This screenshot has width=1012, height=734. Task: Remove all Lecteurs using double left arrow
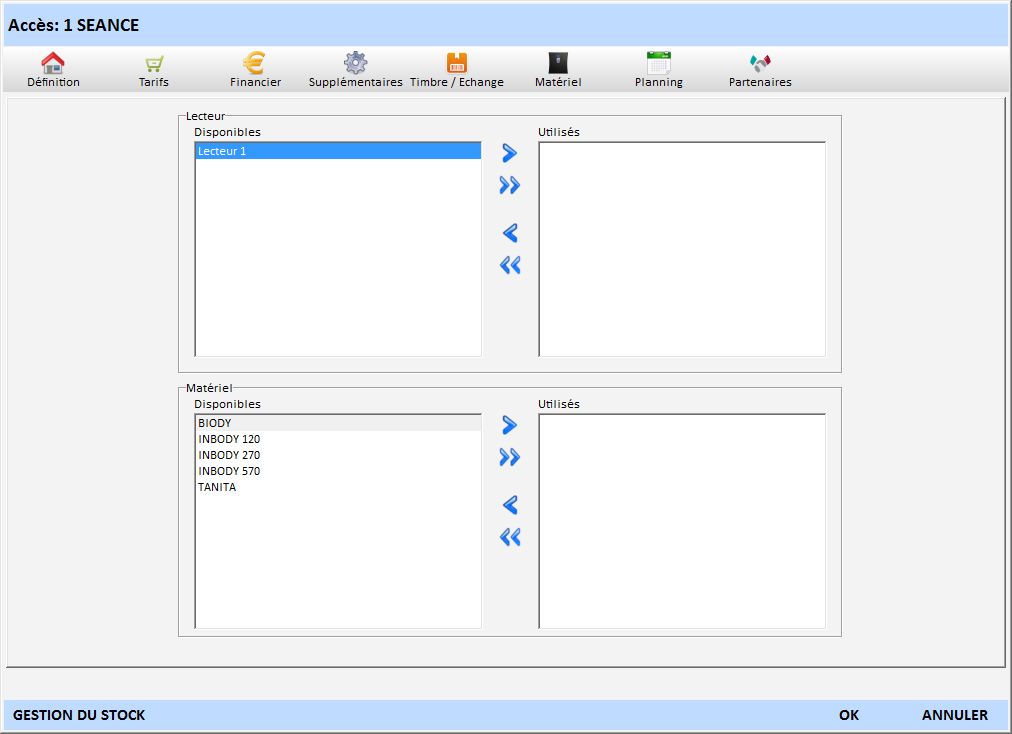510,265
